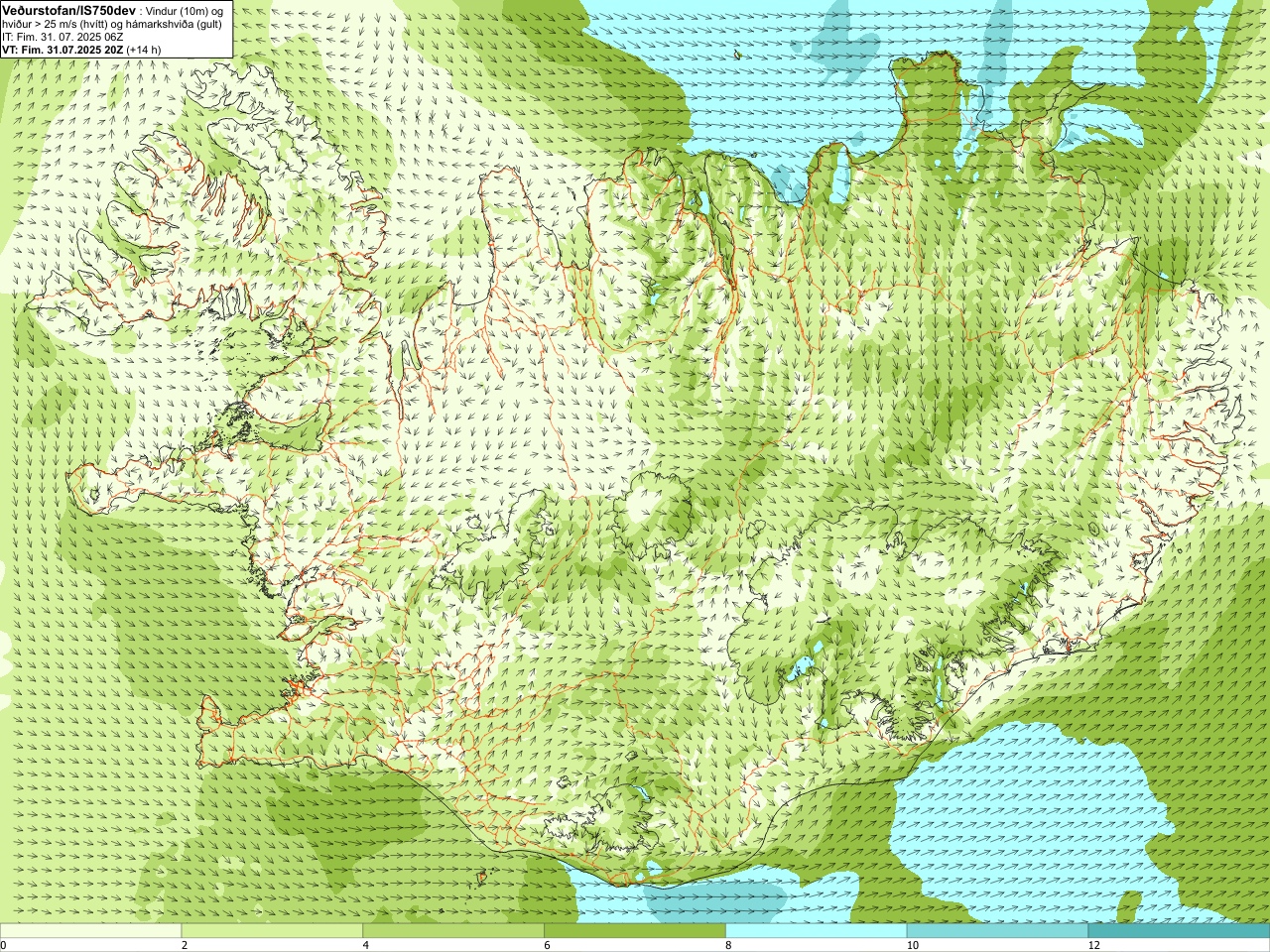The width and height of the screenshot is (1270, 952).
Task: Click the '10' tick label on the scale
Action: point(912,945)
